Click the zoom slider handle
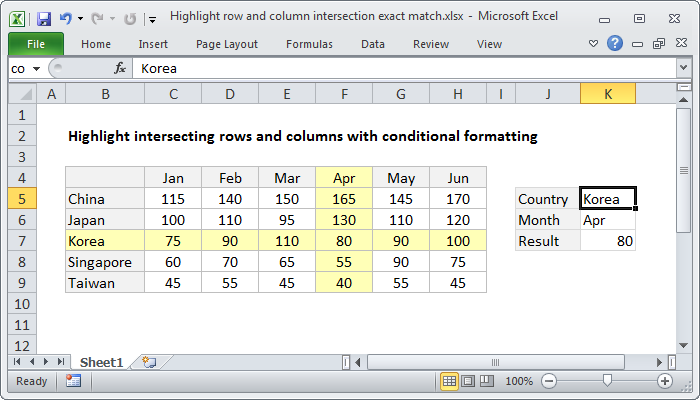700x400 pixels. (x=607, y=380)
